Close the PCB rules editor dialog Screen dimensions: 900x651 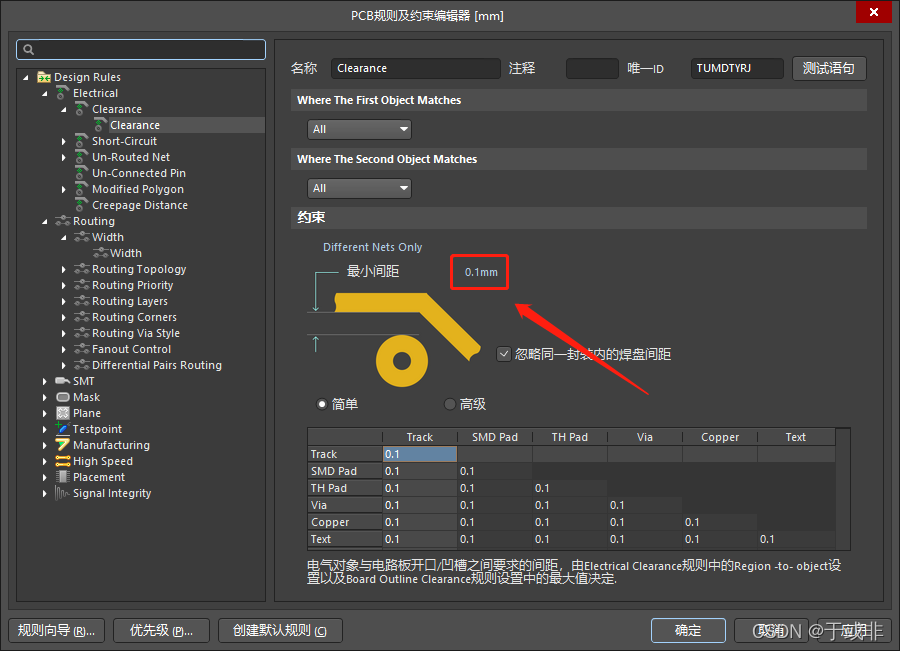point(874,12)
